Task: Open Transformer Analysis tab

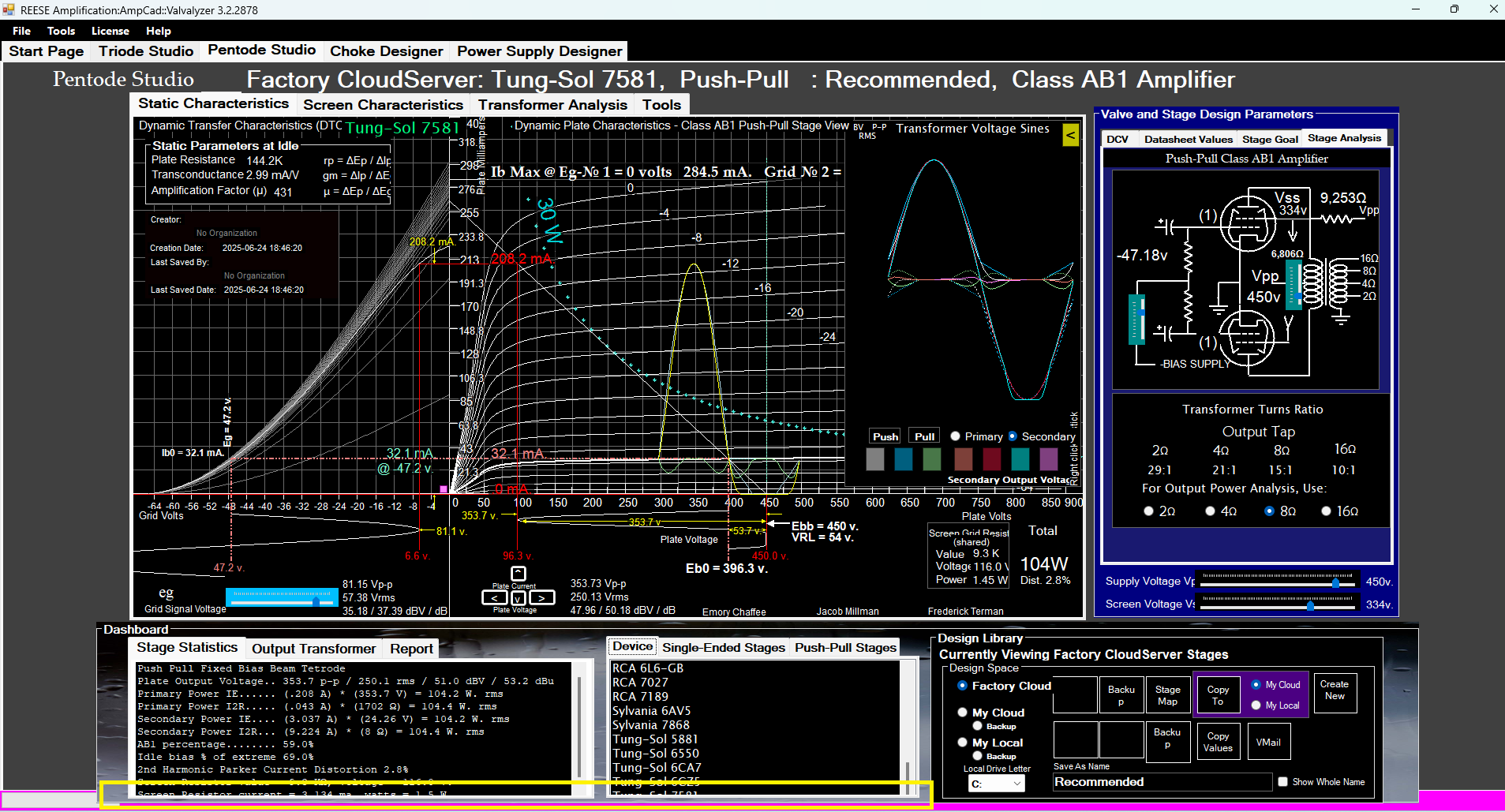Action: [552, 105]
